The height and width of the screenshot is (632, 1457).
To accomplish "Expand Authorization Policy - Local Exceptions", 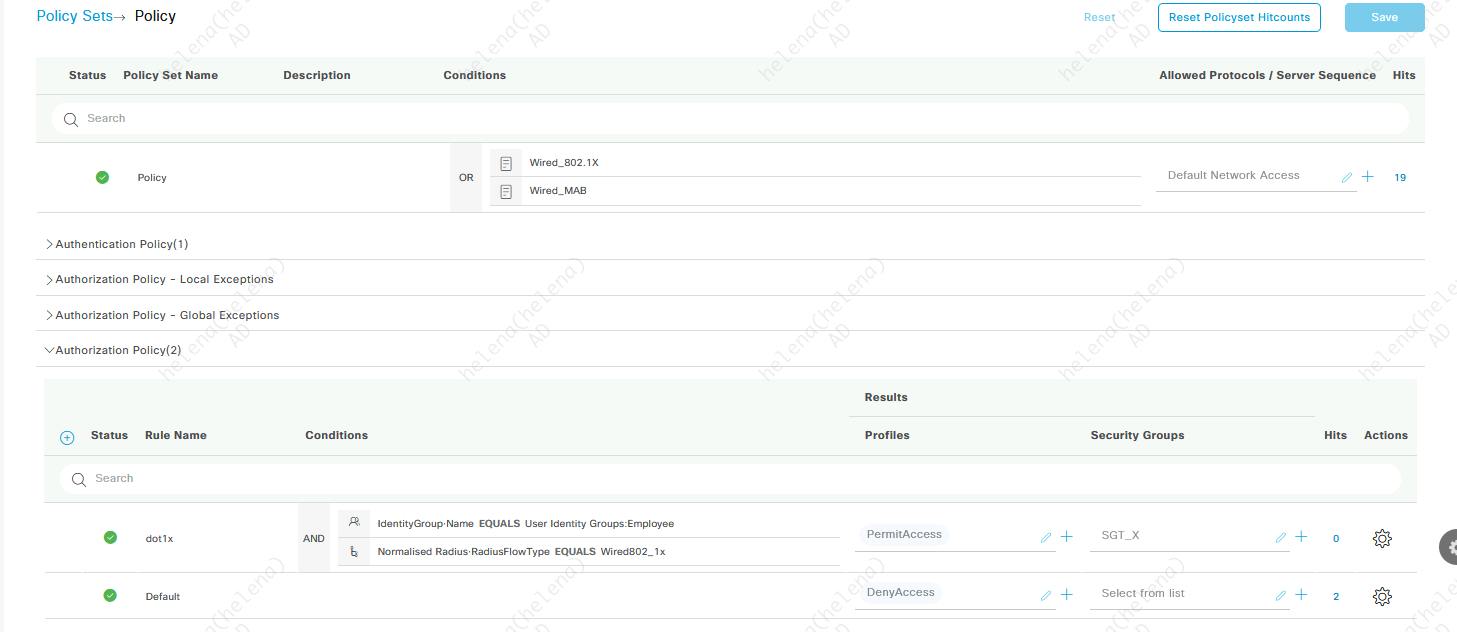I will point(163,279).
